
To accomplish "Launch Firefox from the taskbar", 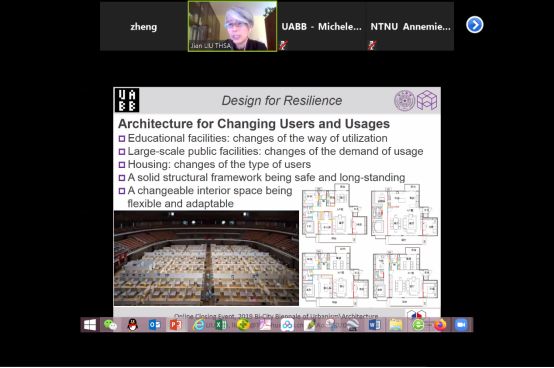I will point(440,325).
